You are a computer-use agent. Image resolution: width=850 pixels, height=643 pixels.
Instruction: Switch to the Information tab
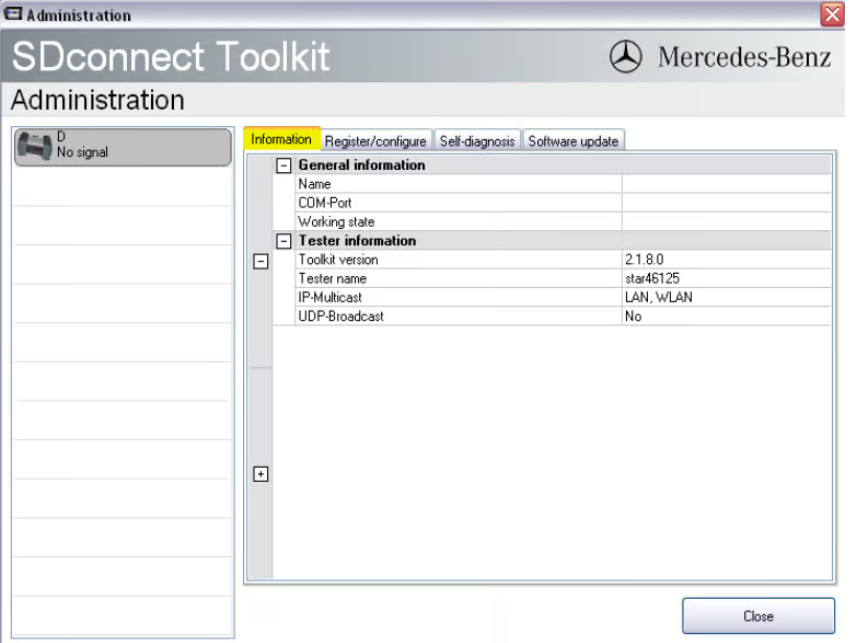pyautogui.click(x=281, y=139)
